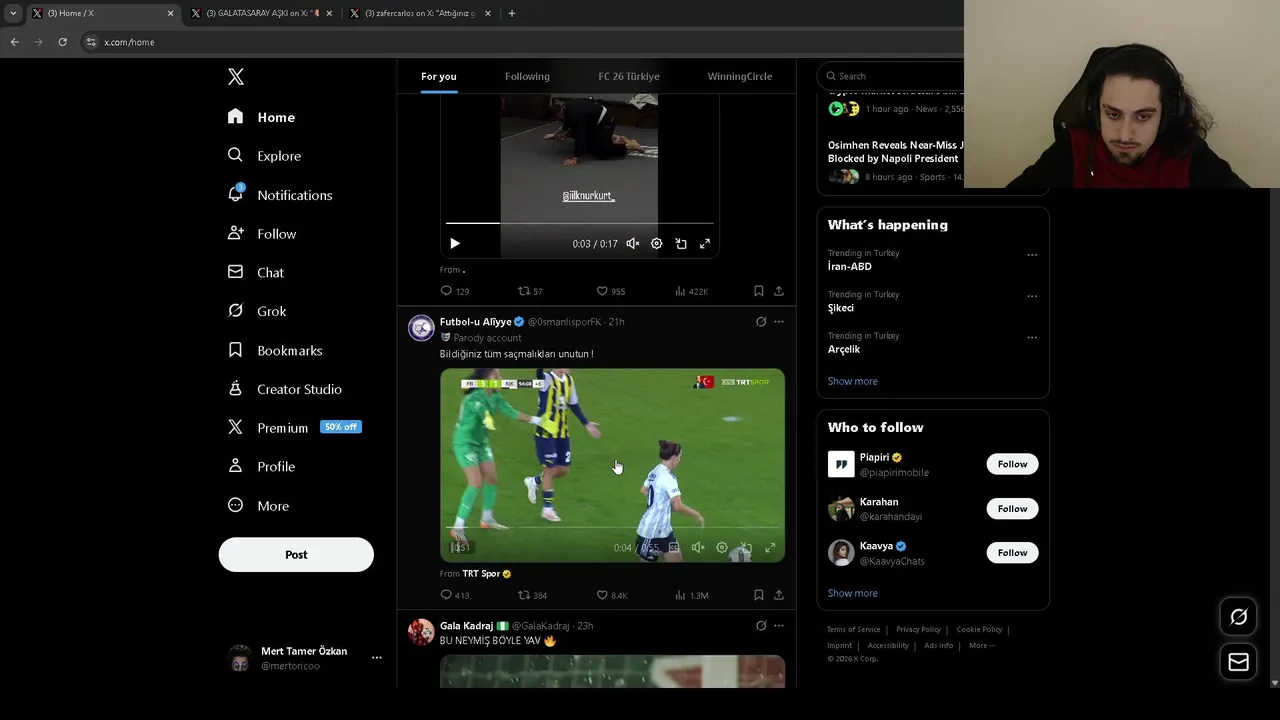Open the Futbol-u Aliyye account name
Screen dimensions: 1280x720
click(x=475, y=322)
